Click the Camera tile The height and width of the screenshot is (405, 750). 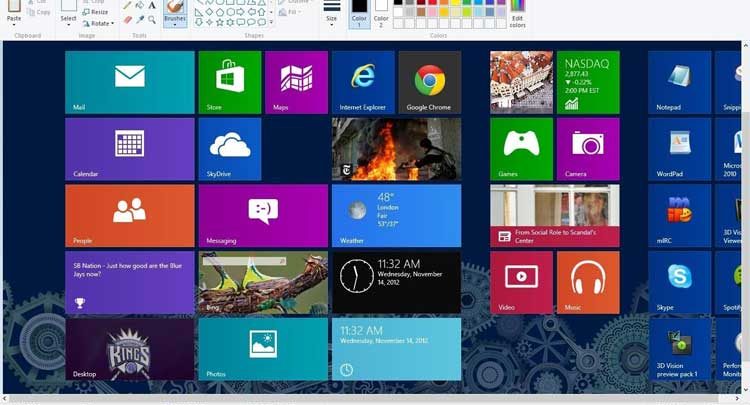pyautogui.click(x=588, y=149)
